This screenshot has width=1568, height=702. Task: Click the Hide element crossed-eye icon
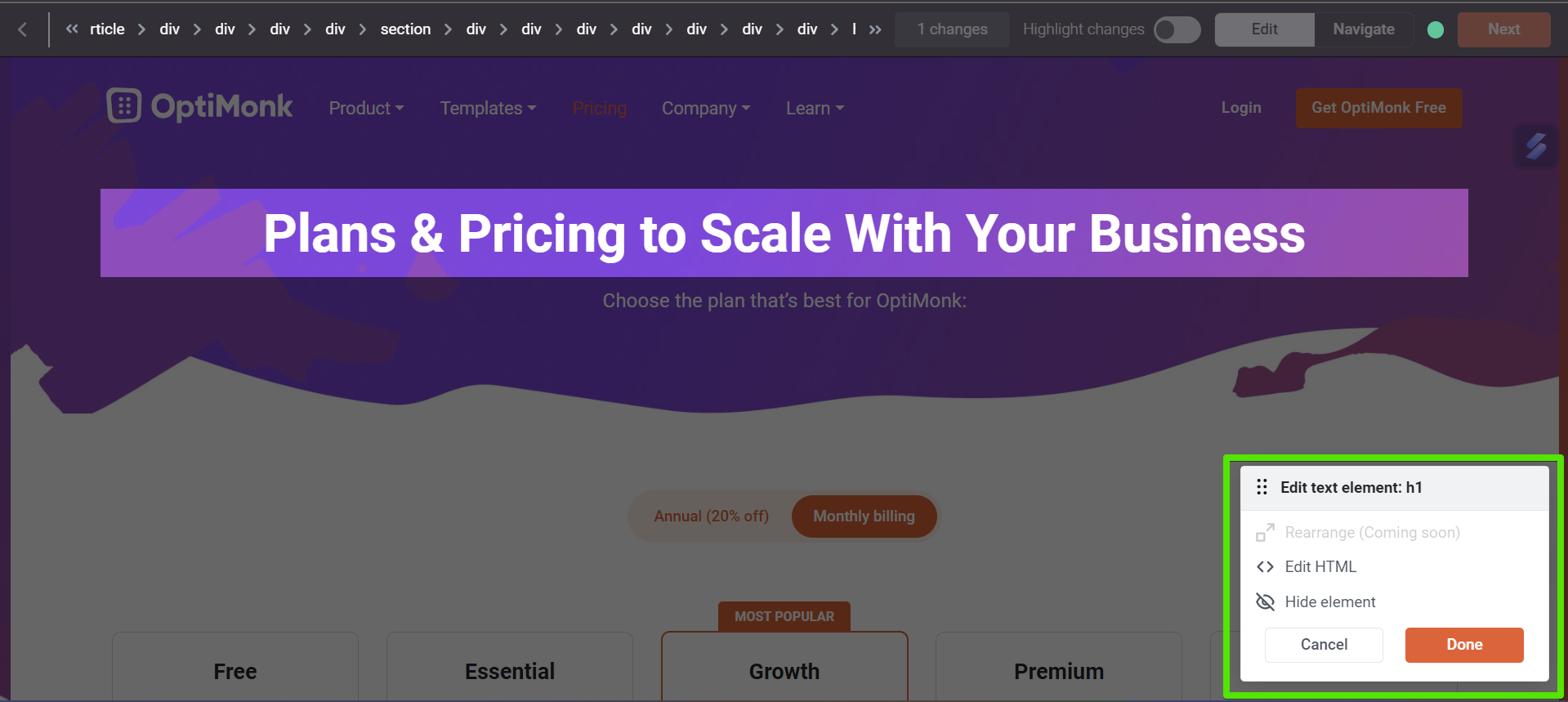[x=1265, y=601]
